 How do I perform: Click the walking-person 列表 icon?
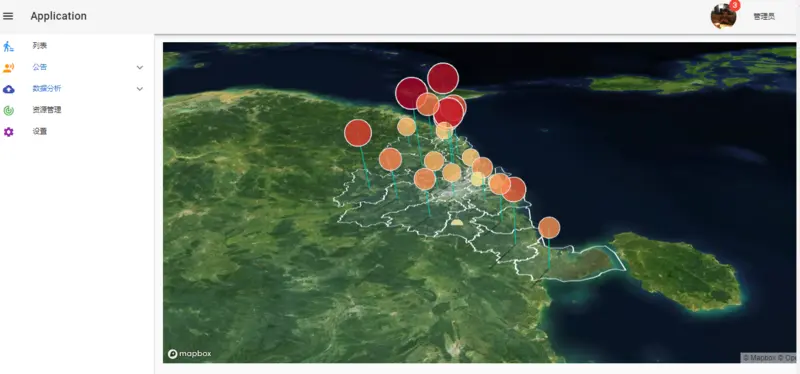[x=8, y=46]
